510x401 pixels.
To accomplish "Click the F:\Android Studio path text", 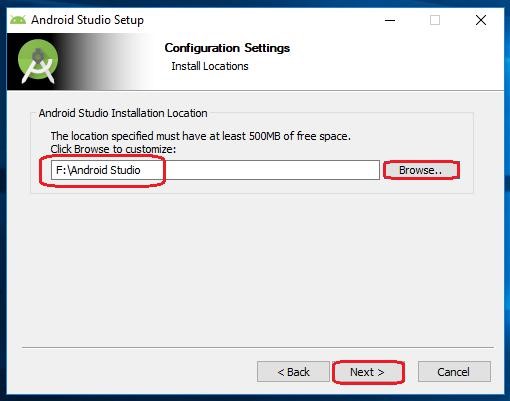I will click(98, 170).
